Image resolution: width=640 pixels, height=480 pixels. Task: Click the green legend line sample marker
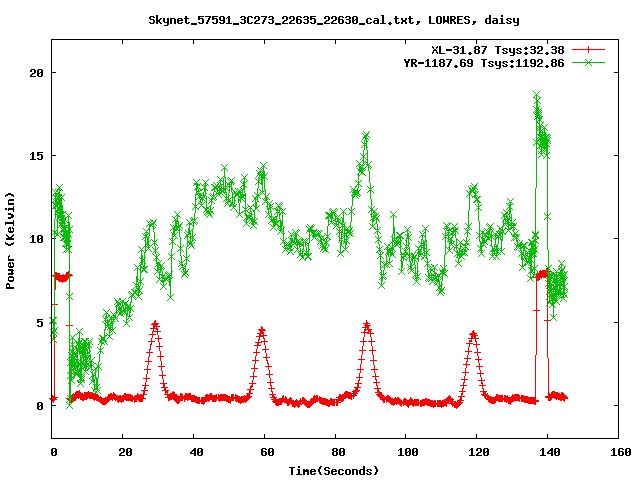click(588, 62)
